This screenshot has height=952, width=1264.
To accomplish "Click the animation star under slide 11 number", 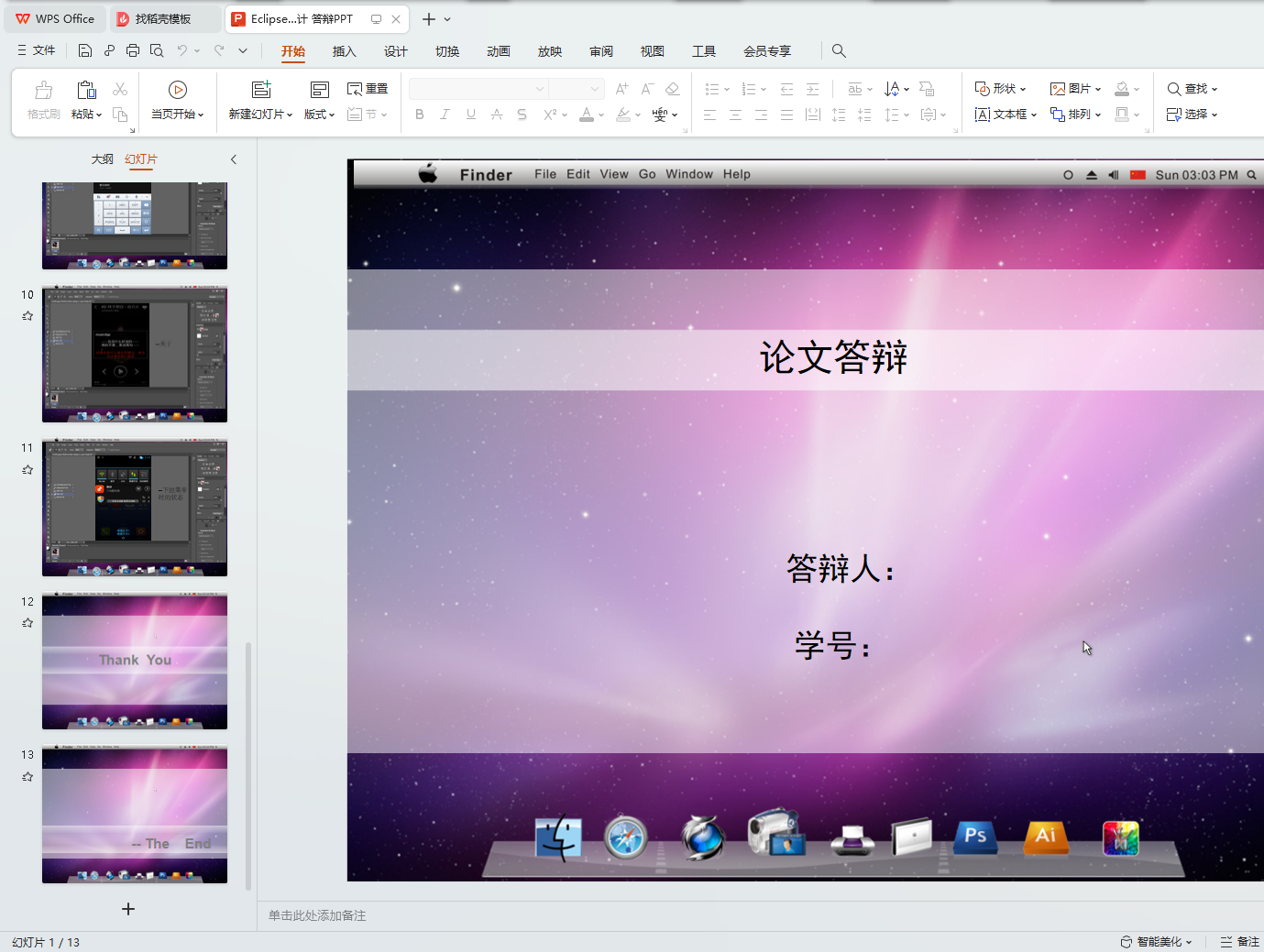I will pyautogui.click(x=27, y=470).
